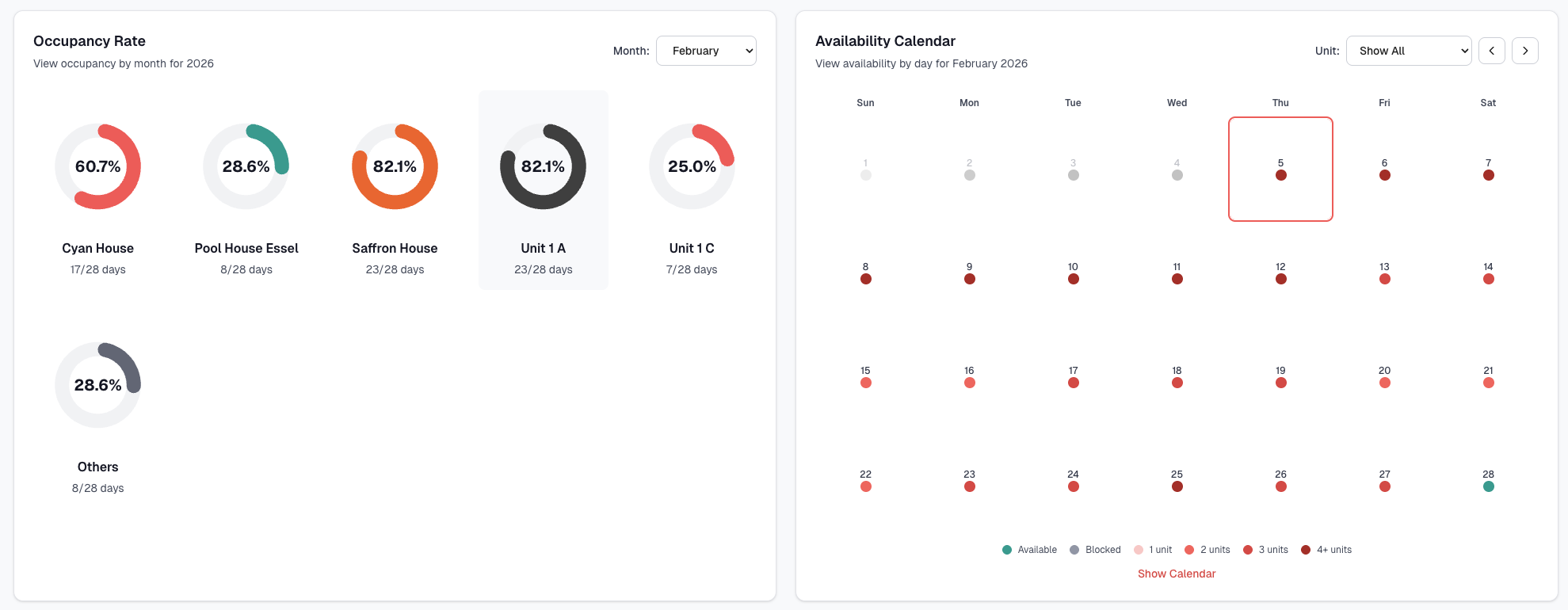The image size is (1568, 610).
Task: Click the Available legend green dot
Action: pyautogui.click(x=1007, y=550)
